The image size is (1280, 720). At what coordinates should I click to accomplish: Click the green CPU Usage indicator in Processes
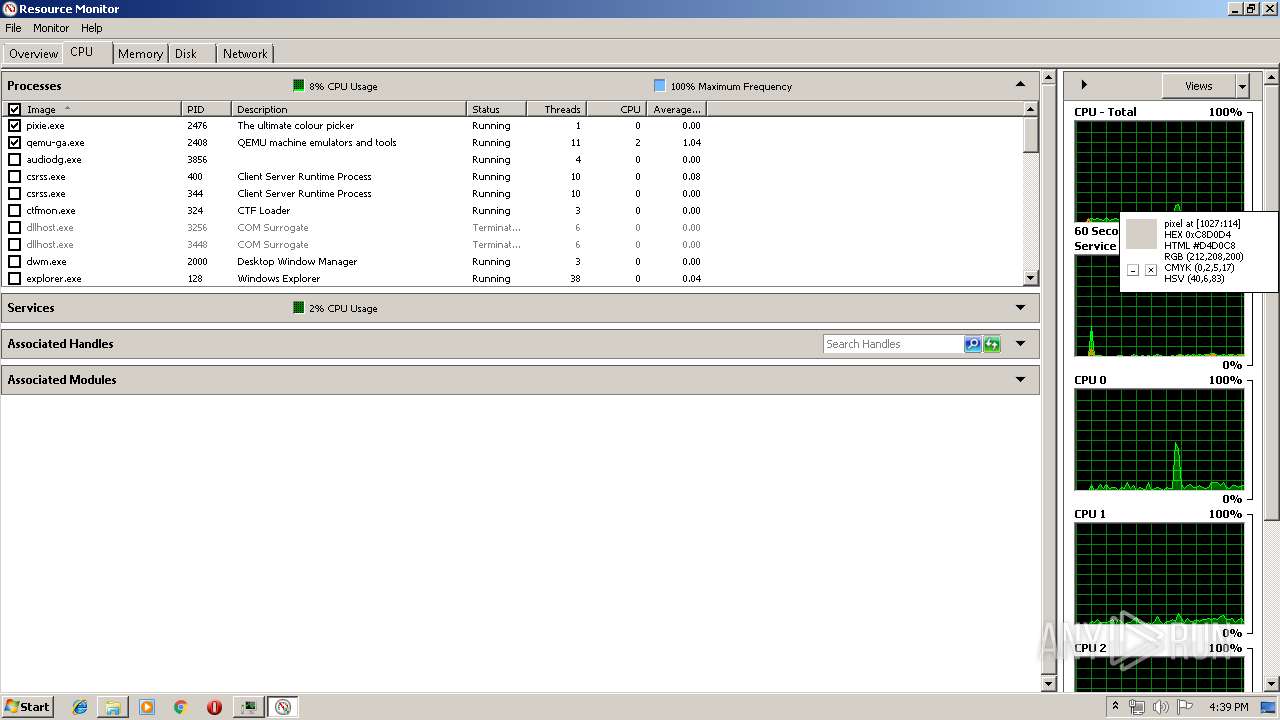point(298,86)
